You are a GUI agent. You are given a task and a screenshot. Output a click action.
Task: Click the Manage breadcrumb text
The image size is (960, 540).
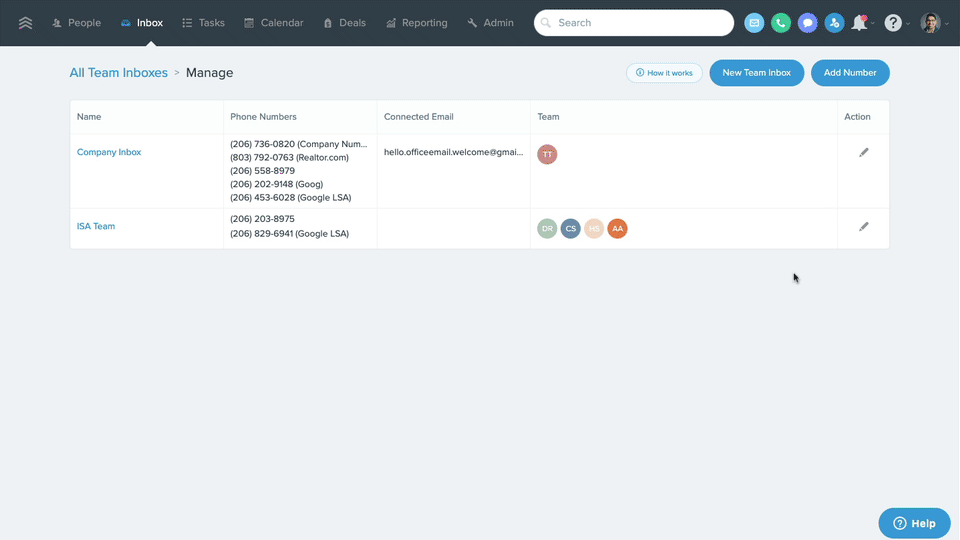[x=209, y=72]
